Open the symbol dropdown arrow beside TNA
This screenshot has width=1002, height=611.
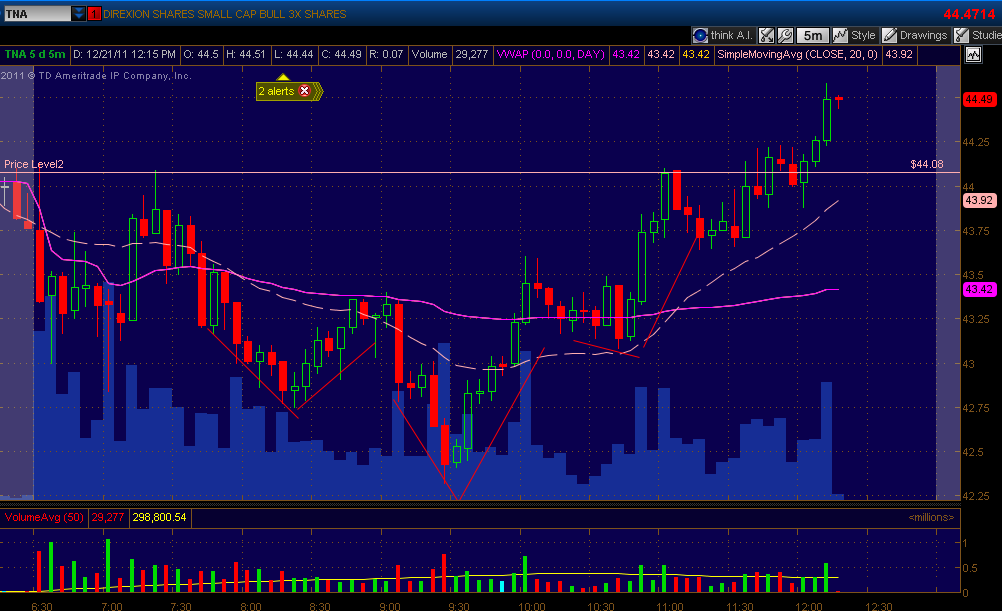(78, 13)
